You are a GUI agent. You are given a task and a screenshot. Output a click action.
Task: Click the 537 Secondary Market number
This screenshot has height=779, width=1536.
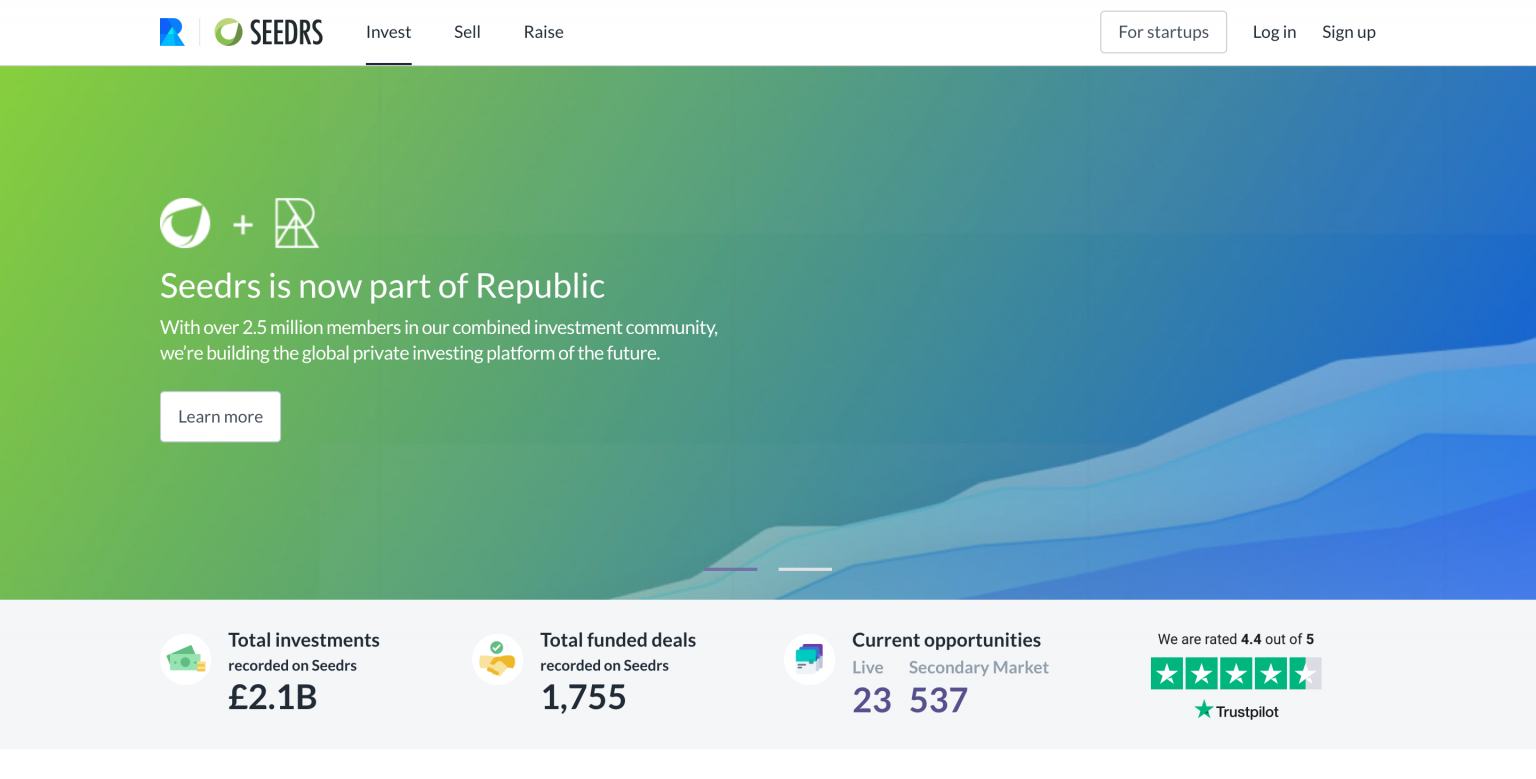pyautogui.click(x=938, y=700)
